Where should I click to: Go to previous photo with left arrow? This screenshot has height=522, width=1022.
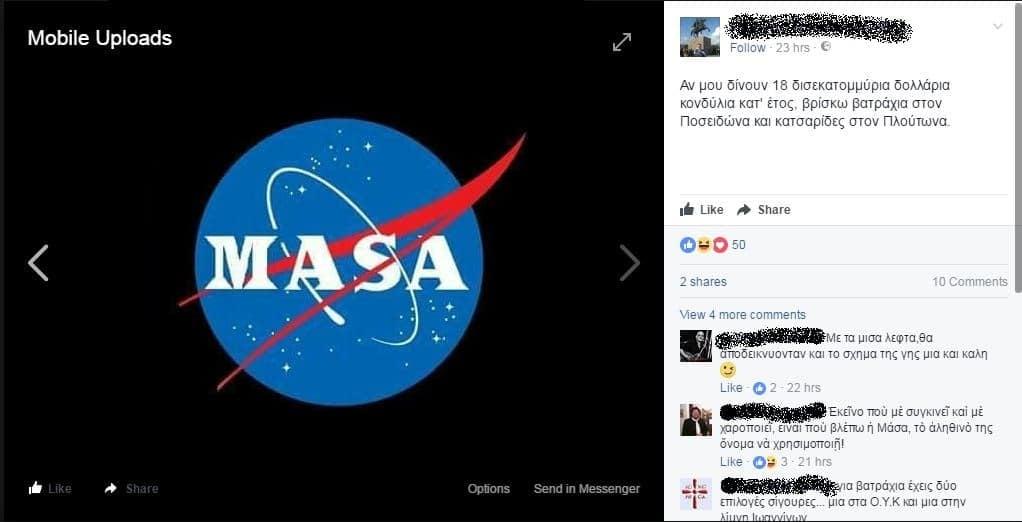coord(38,263)
